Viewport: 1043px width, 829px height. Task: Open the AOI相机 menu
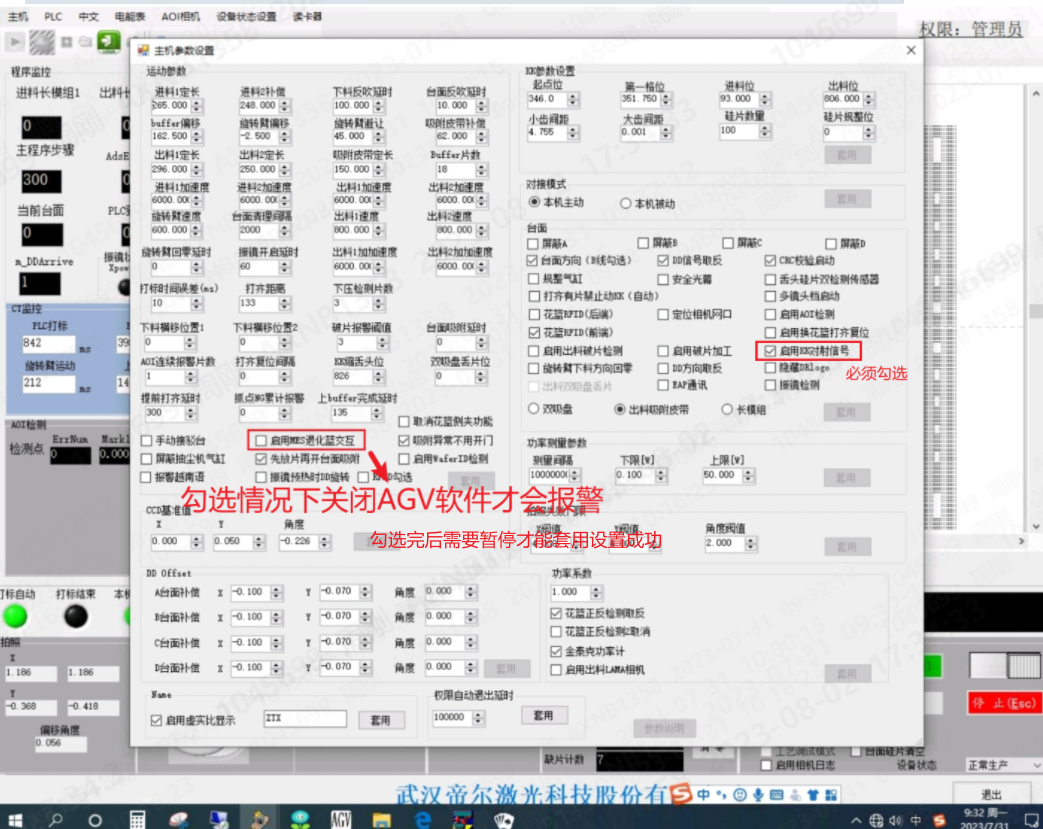tap(180, 16)
